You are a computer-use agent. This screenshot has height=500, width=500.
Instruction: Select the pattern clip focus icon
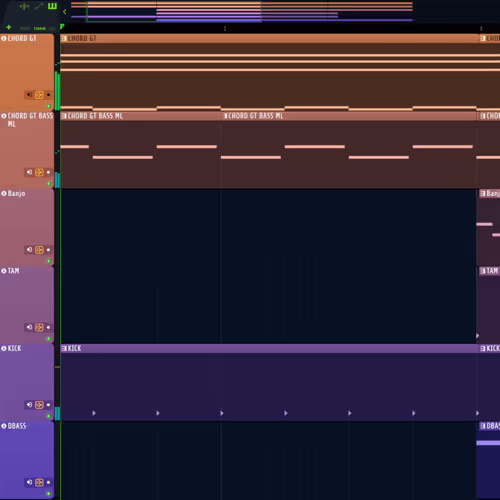pyautogui.click(x=52, y=6)
